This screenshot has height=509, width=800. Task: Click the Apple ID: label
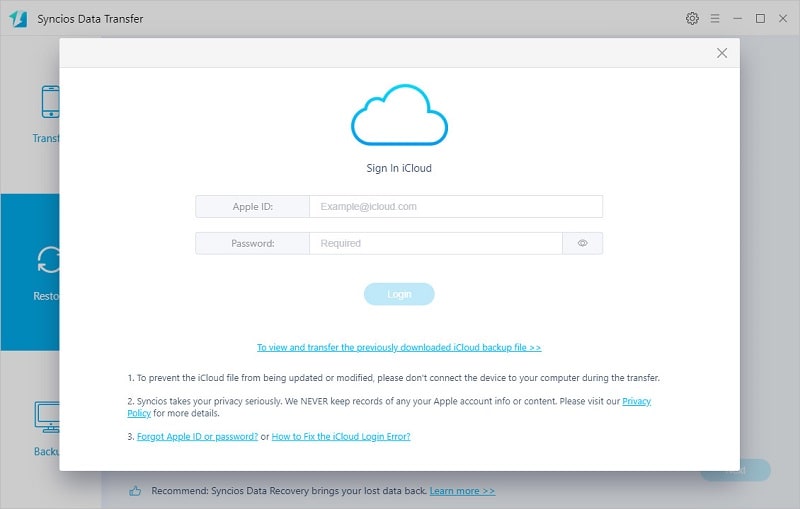click(253, 207)
